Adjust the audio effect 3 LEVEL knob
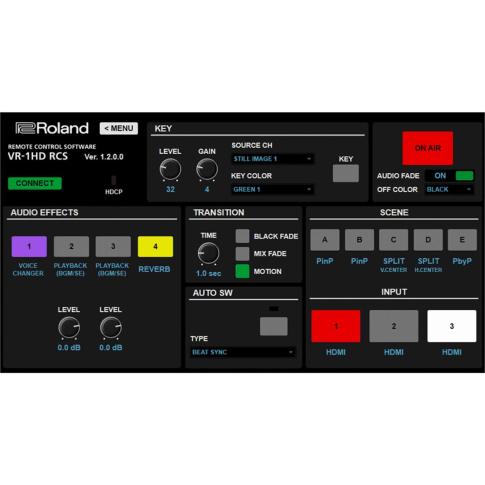The image size is (485, 485). coord(111,327)
